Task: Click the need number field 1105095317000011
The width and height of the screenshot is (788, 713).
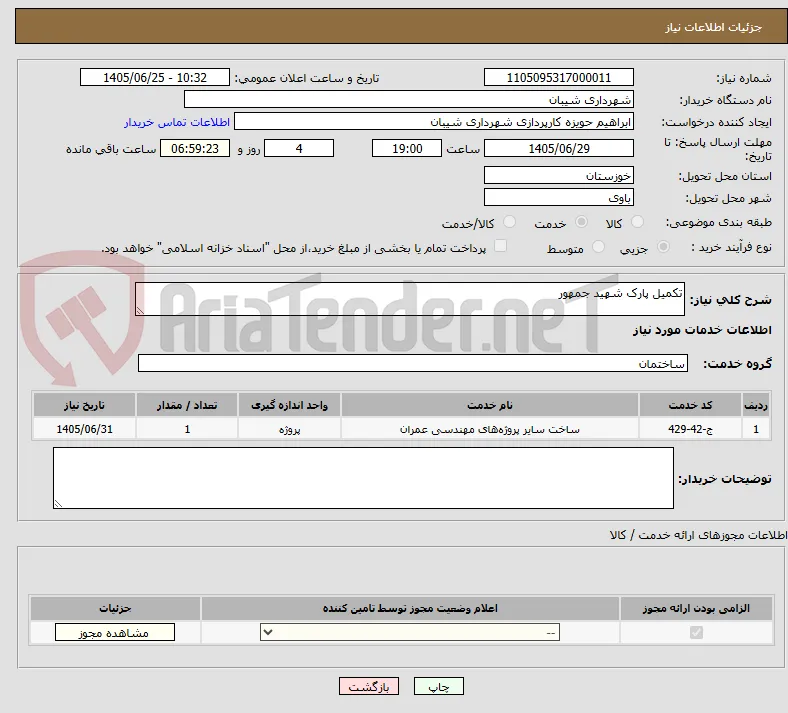Action: (558, 77)
